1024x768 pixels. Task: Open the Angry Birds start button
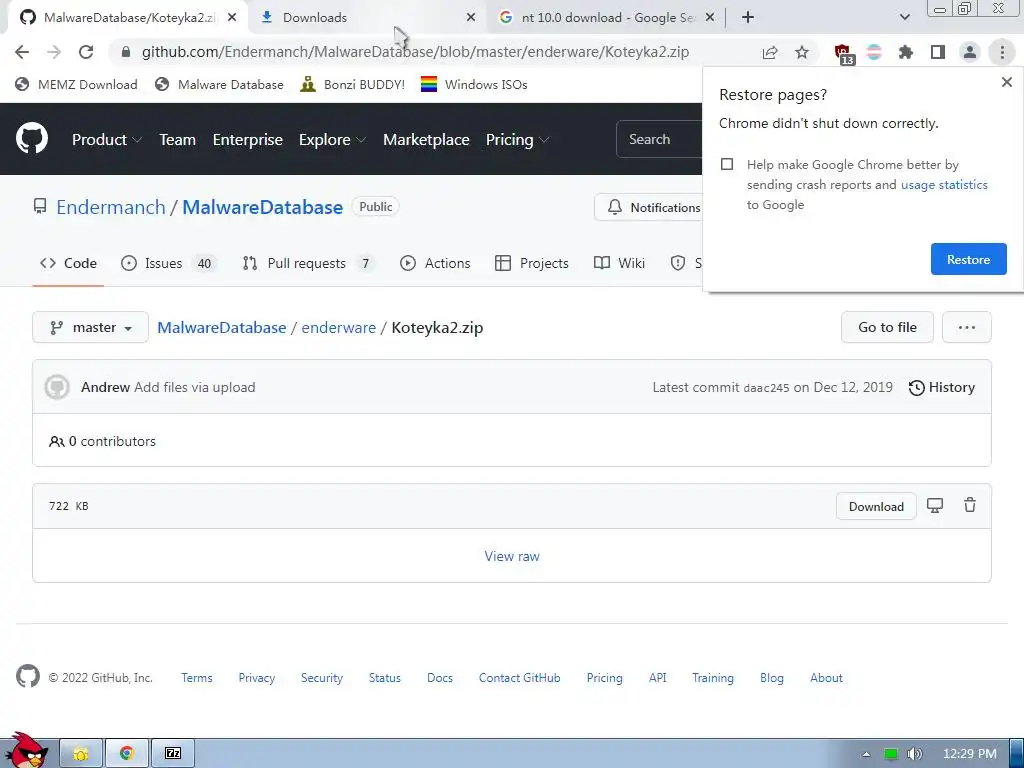pos(26,750)
